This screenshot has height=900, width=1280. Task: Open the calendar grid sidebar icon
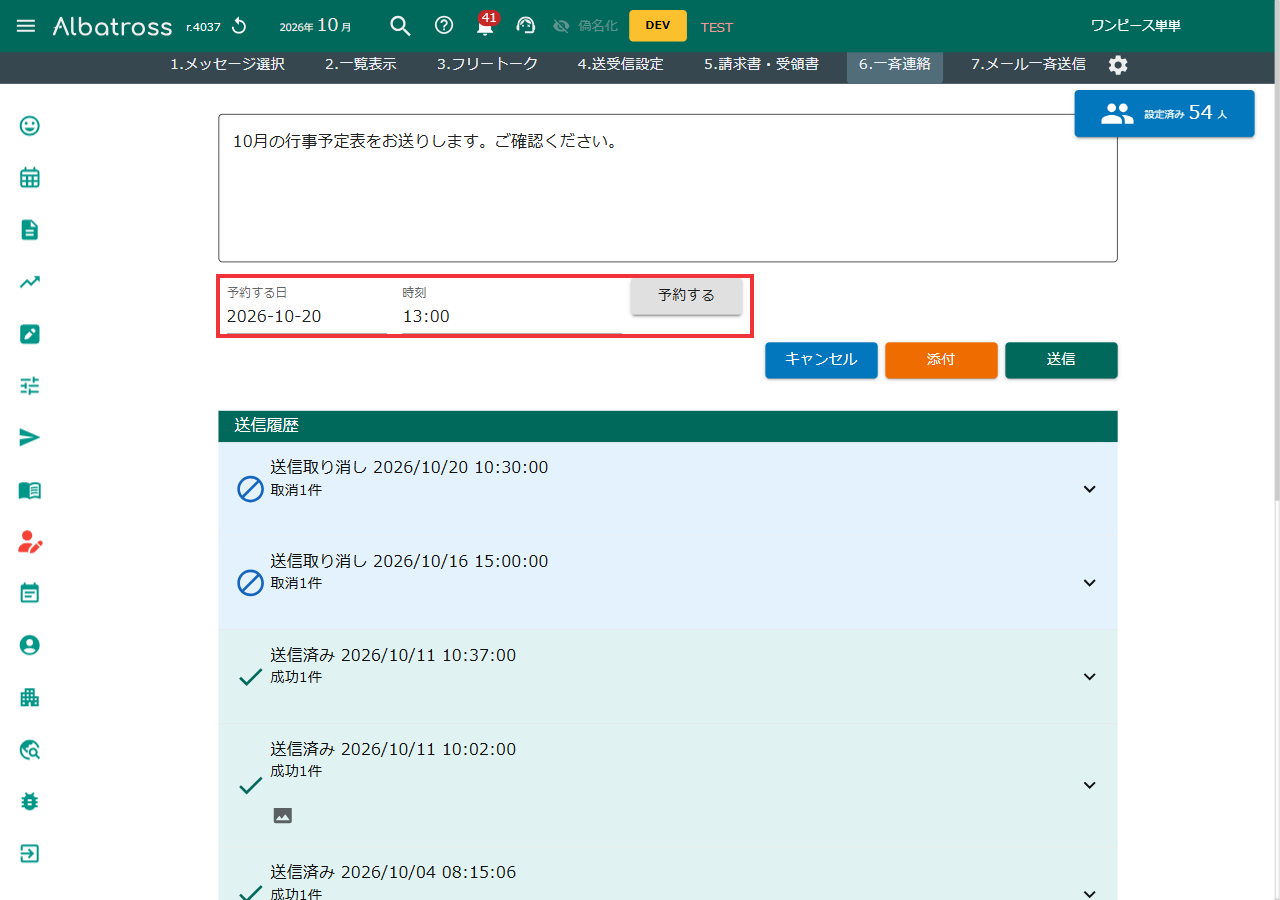click(30, 178)
